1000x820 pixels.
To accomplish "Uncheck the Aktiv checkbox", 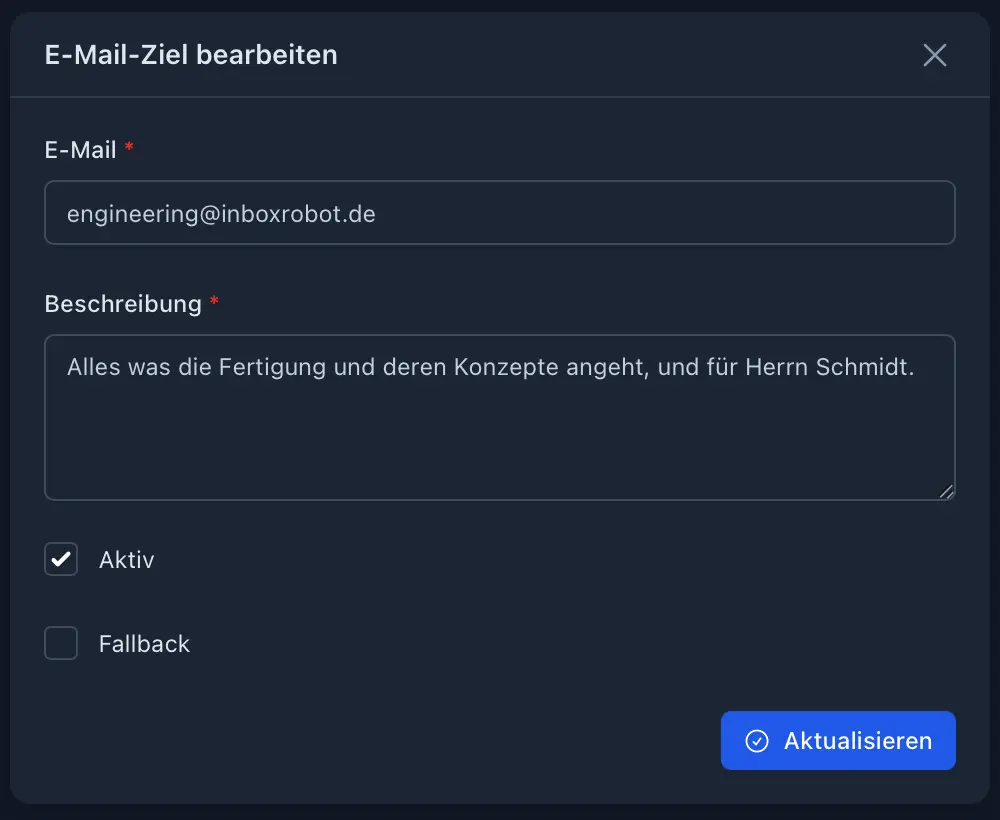I will [61, 560].
